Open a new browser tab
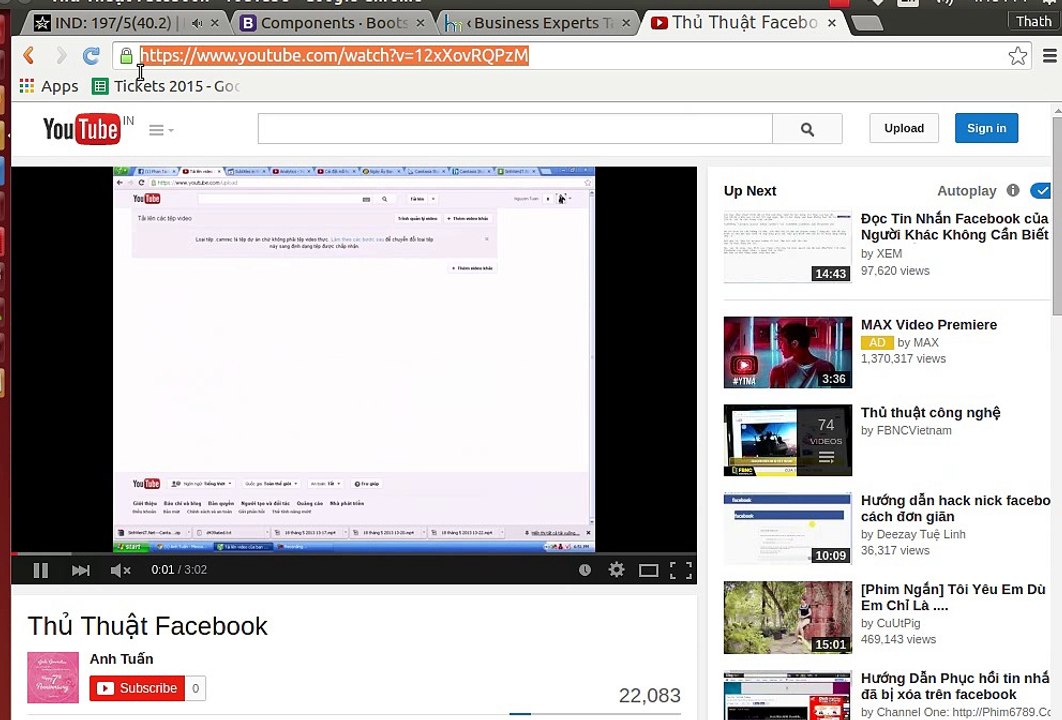This screenshot has width=1062, height=720. [x=866, y=24]
